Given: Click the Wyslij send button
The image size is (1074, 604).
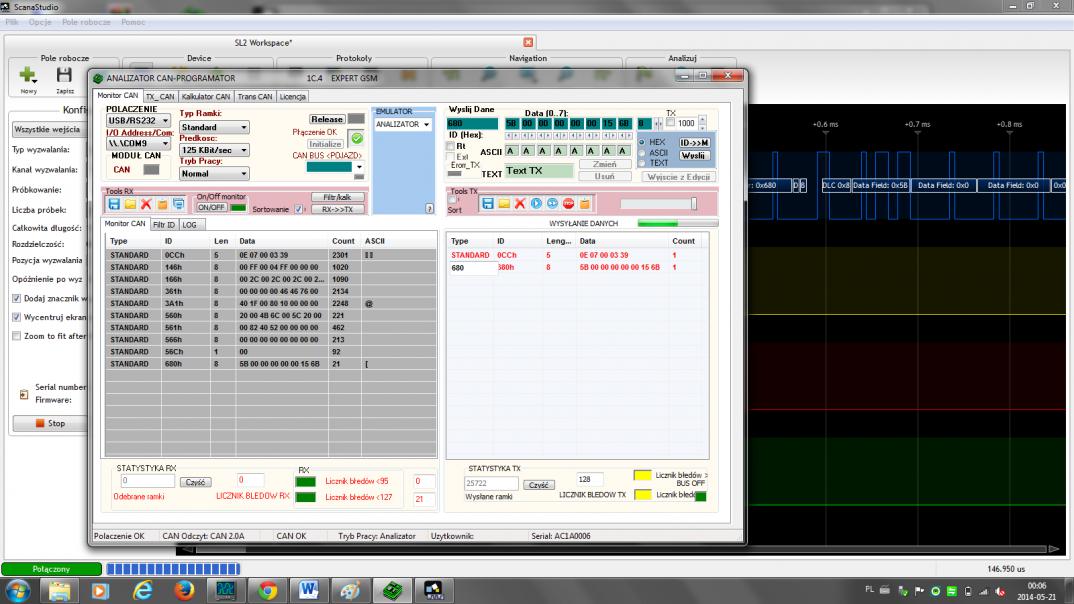Looking at the screenshot, I should [694, 156].
